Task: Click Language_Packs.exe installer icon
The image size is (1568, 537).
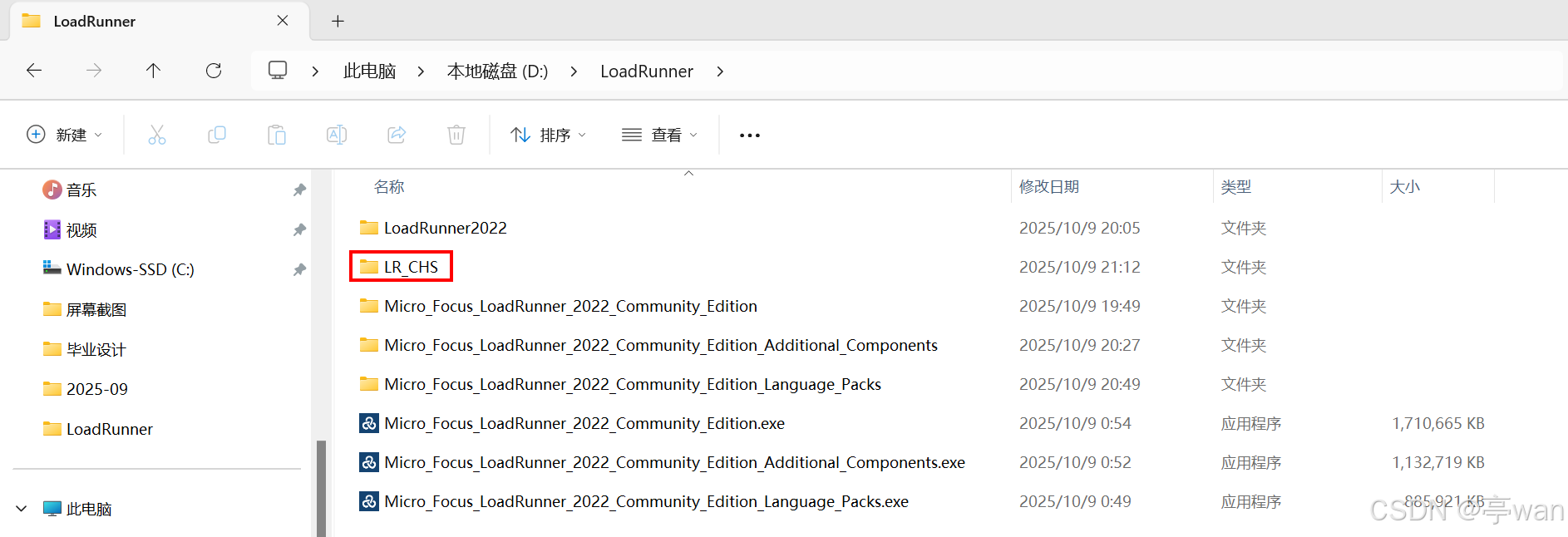Action: (369, 501)
